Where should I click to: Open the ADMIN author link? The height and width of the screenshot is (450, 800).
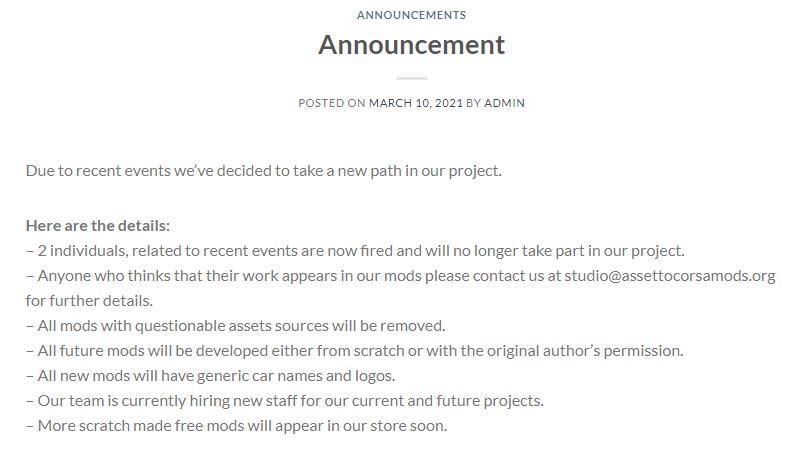[504, 103]
